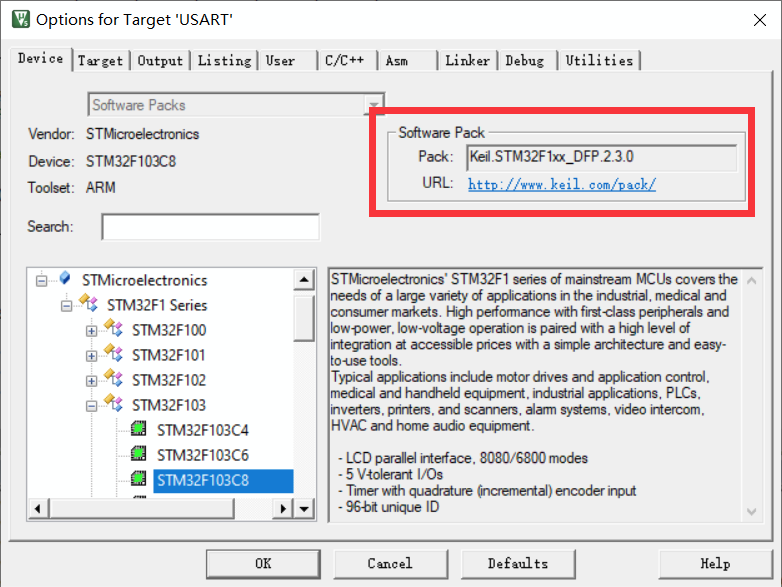Screen dimensions: 782x587
Task: Click device tree scroll right arrow
Action: click(x=283, y=509)
